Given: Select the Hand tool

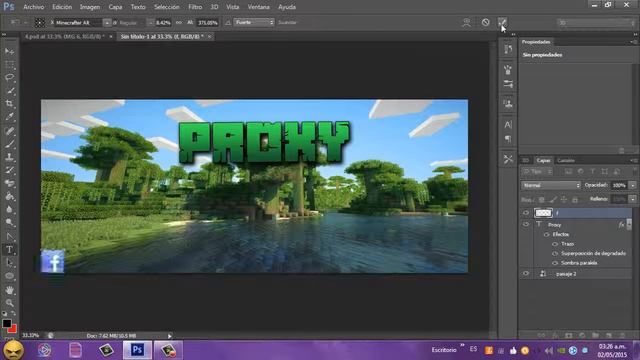Looking at the screenshot, I should tap(9, 290).
